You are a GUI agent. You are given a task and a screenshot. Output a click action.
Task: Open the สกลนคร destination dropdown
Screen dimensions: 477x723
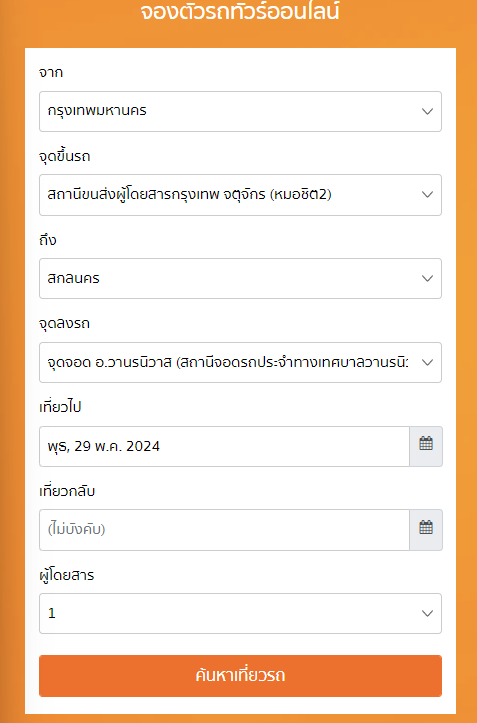click(240, 278)
